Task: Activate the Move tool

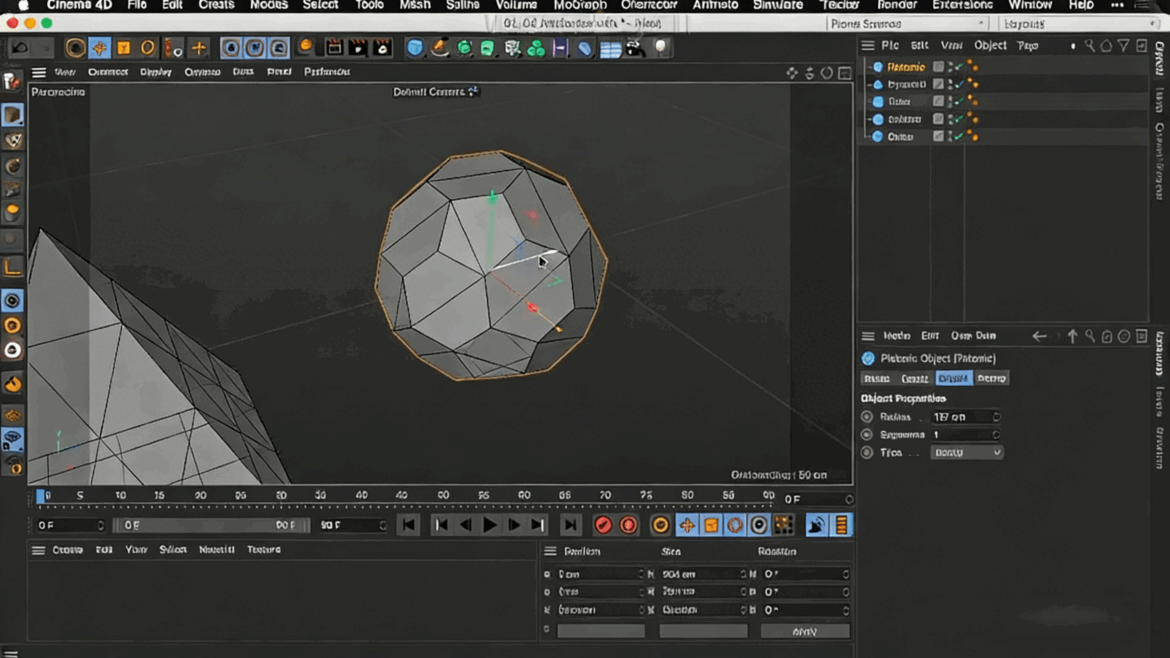Action: (98, 47)
